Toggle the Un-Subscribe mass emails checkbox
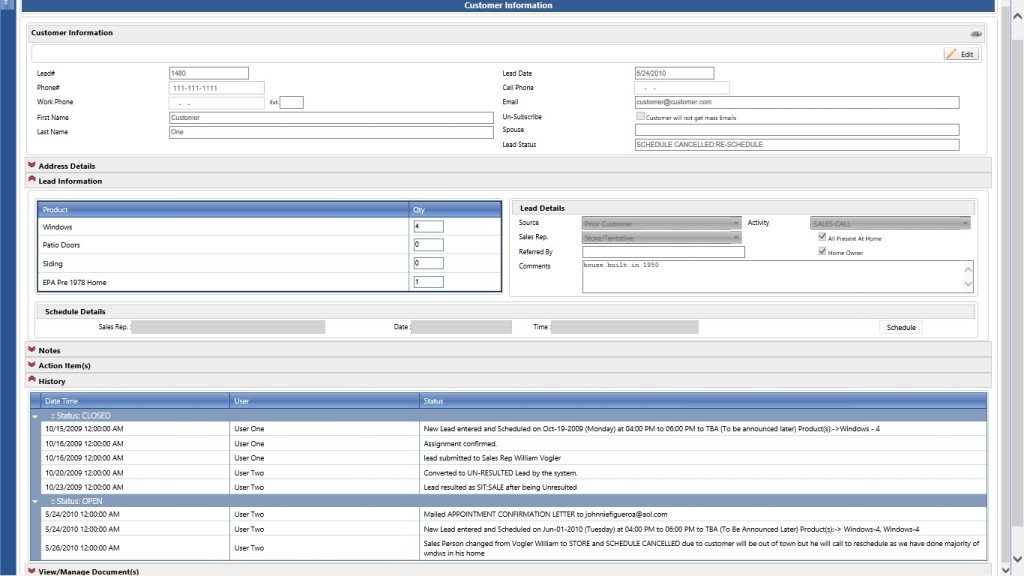 [x=640, y=116]
